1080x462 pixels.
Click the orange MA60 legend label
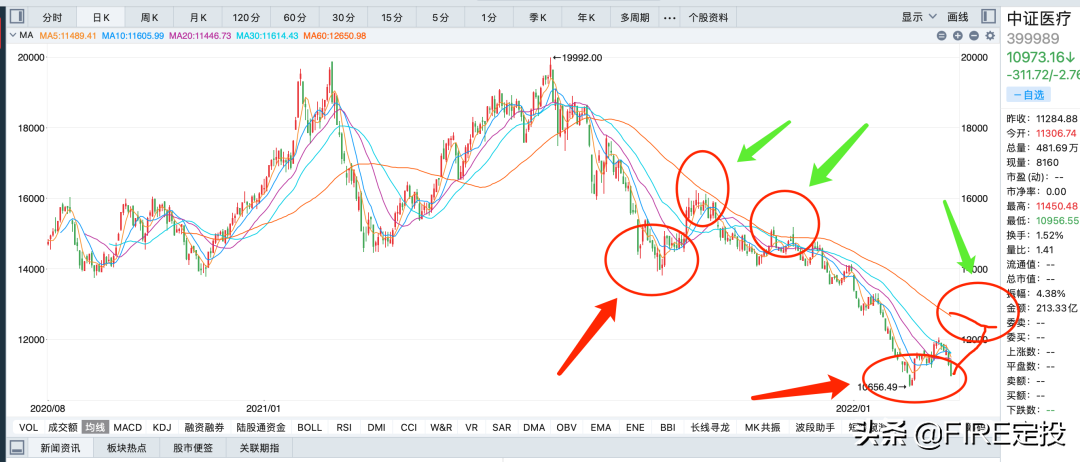point(331,36)
